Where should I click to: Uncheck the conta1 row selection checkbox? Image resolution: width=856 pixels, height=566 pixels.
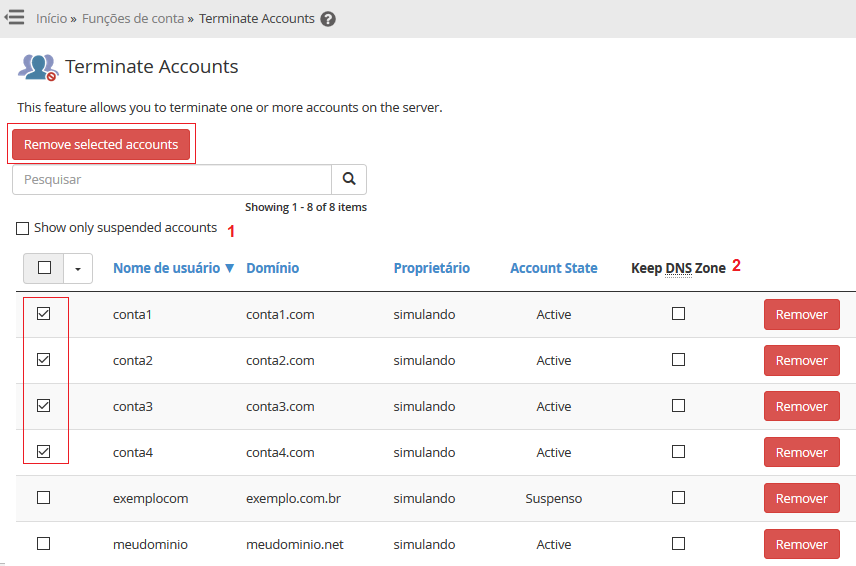44,314
